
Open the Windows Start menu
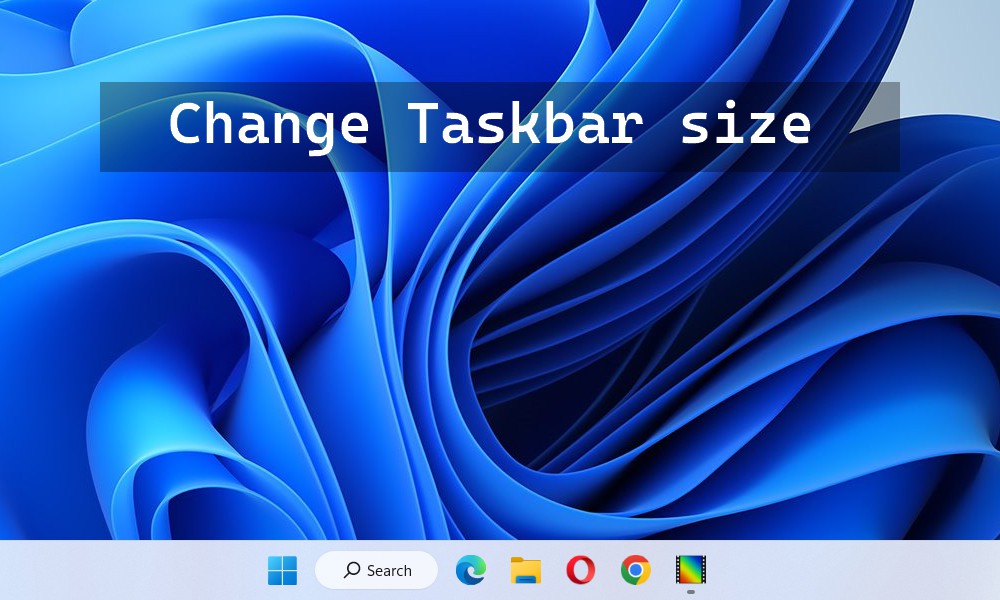(x=282, y=571)
